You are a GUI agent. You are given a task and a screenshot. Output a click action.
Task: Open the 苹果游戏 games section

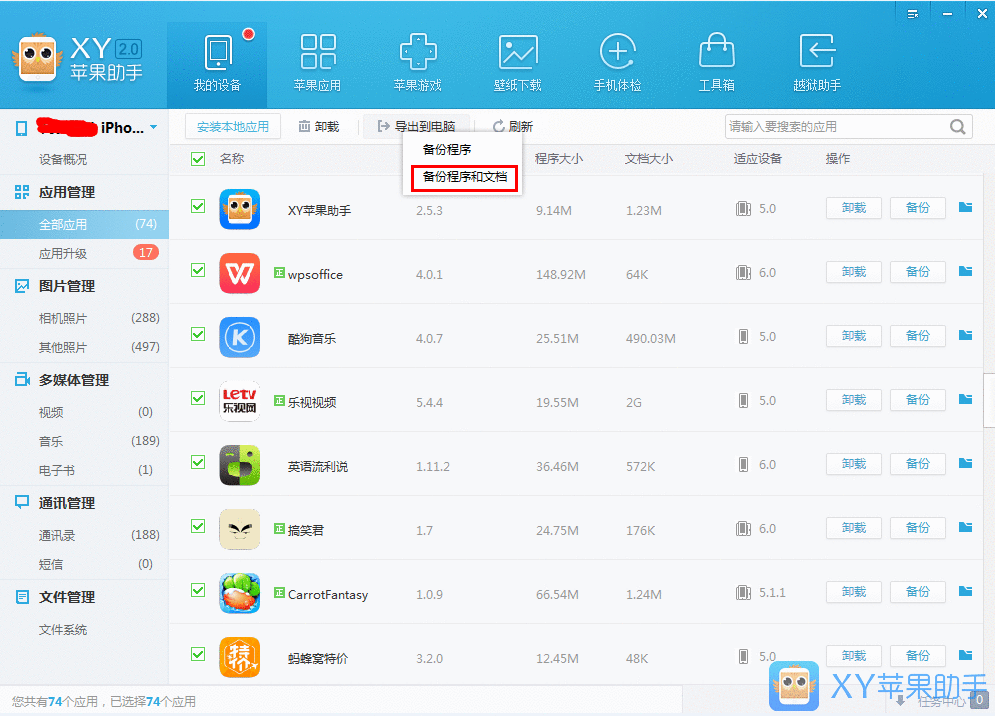[x=418, y=60]
